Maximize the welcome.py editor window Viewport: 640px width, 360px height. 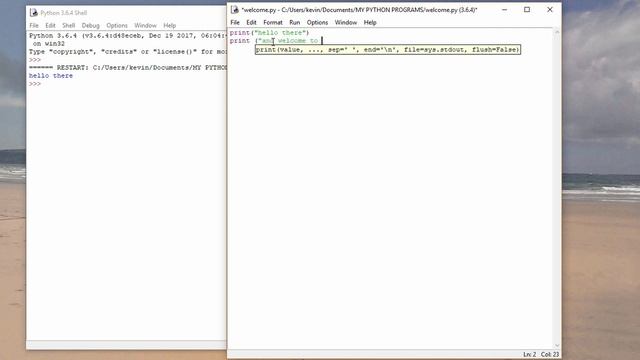527,9
